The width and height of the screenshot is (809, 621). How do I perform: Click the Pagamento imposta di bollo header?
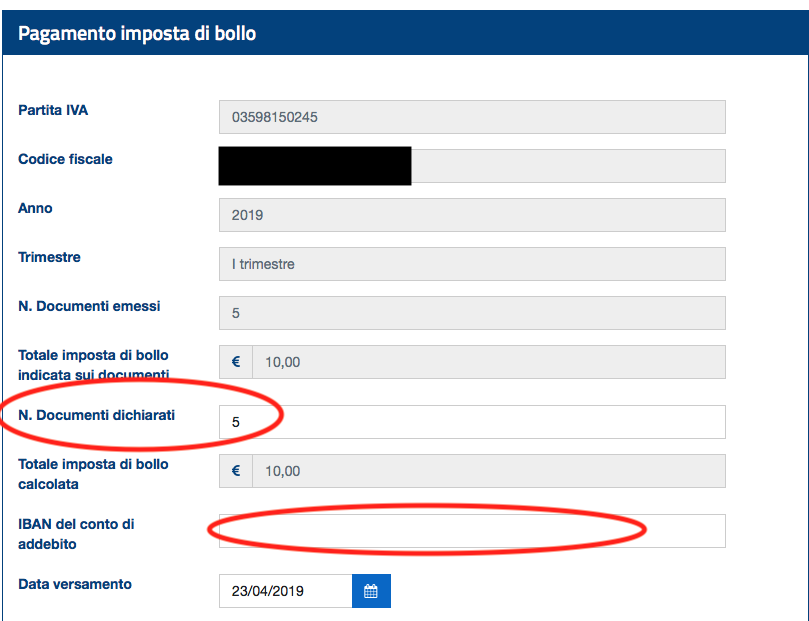click(x=137, y=34)
